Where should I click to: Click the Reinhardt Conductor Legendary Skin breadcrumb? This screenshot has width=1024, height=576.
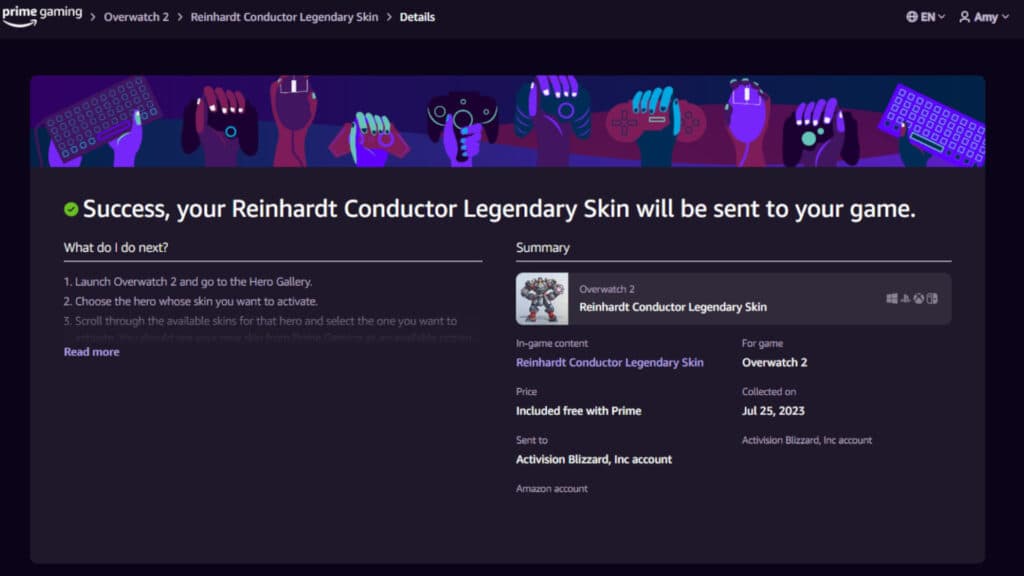pyautogui.click(x=284, y=16)
